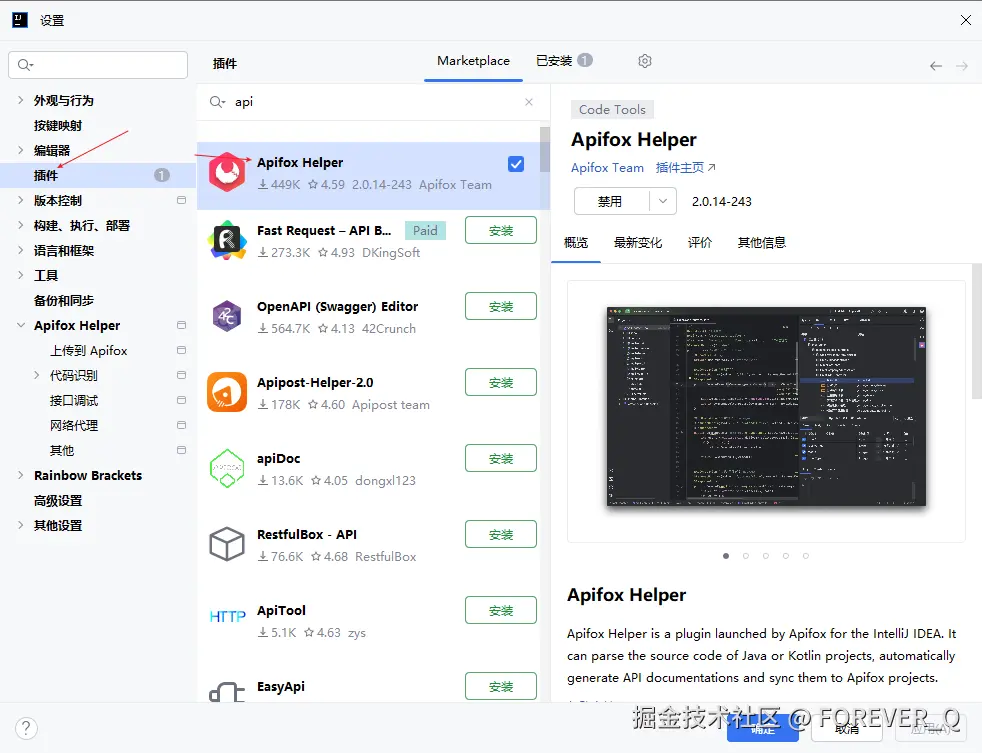Install the RestfulBox - API plugin
The image size is (982, 753).
point(501,534)
